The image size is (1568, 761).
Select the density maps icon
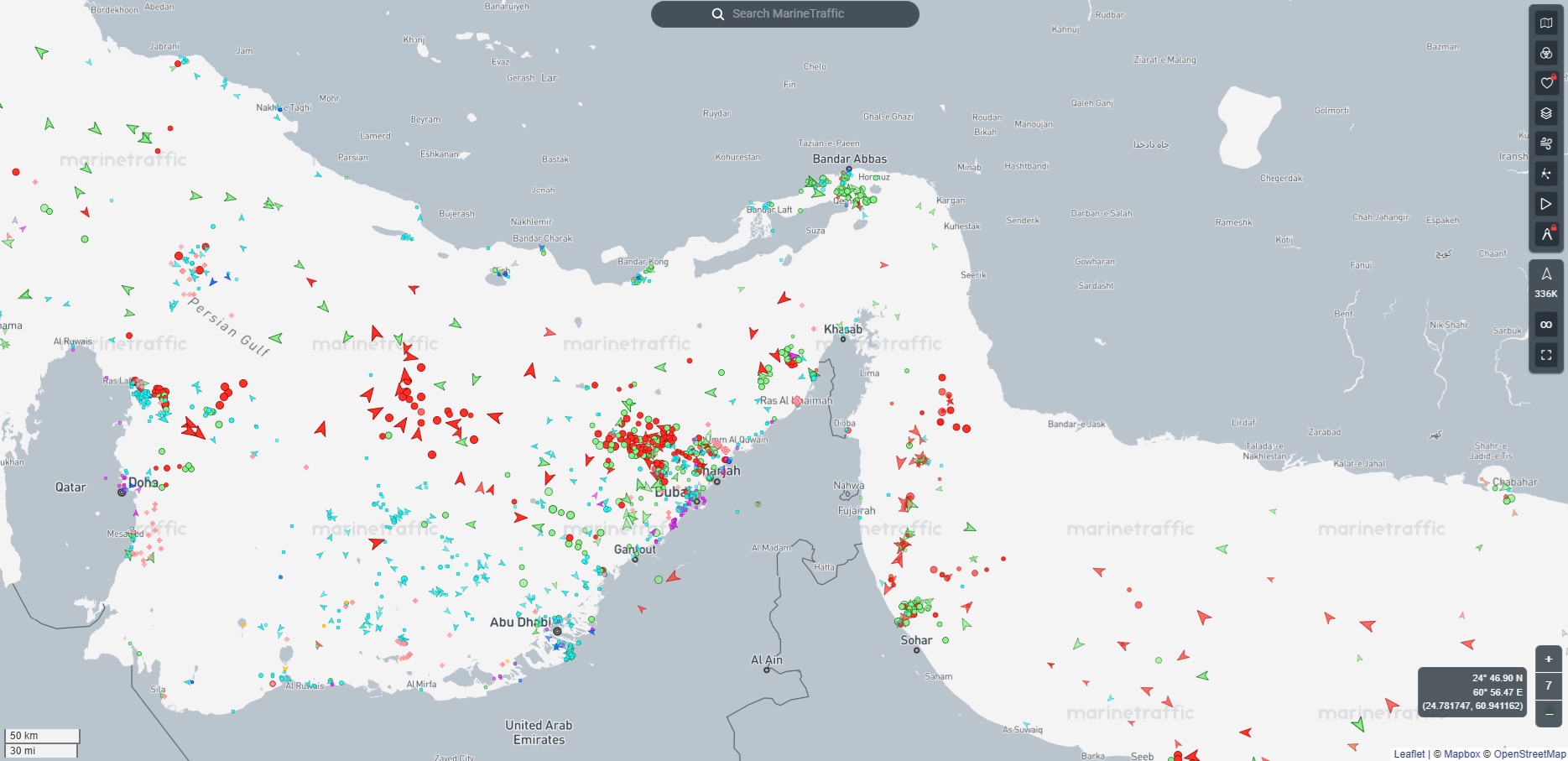coord(1546,53)
